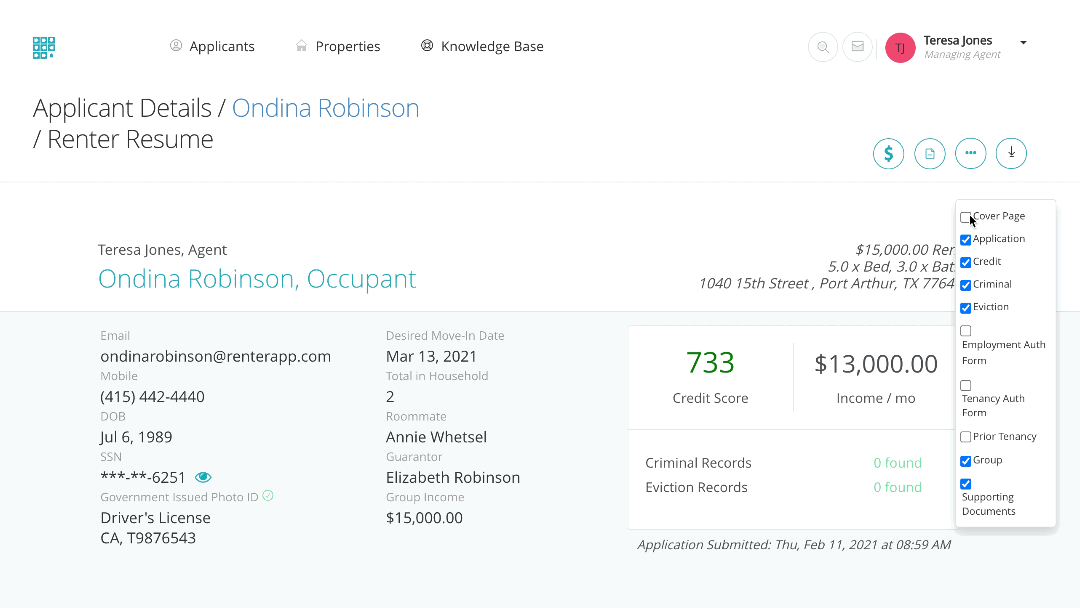Open the search icon in header
1080x608 pixels.
[822, 47]
